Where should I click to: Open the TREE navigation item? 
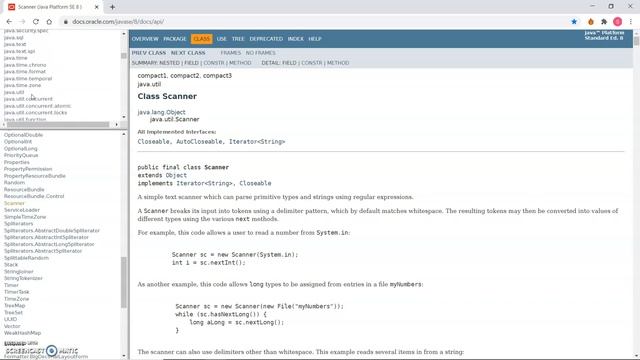(x=238, y=39)
